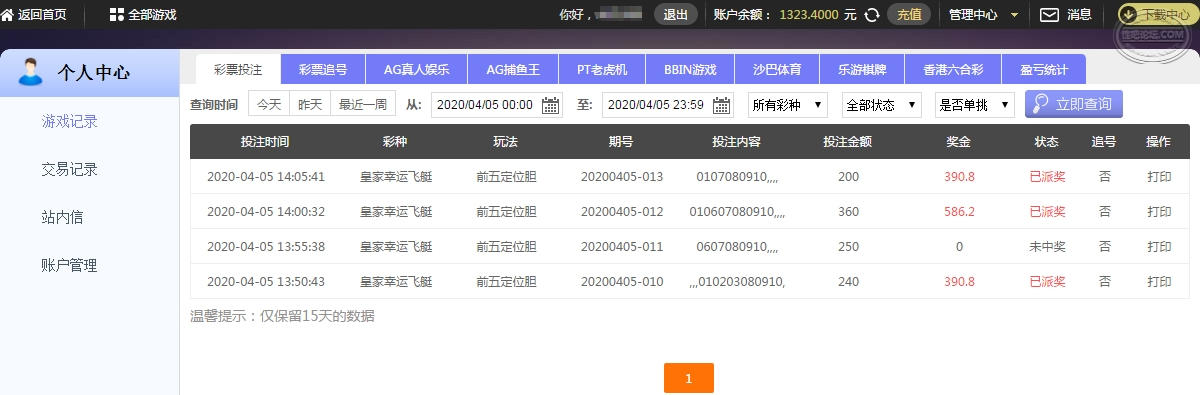1200x395 pixels.
Task: Switch to the 盈亏统计 tab
Action: click(1044, 69)
